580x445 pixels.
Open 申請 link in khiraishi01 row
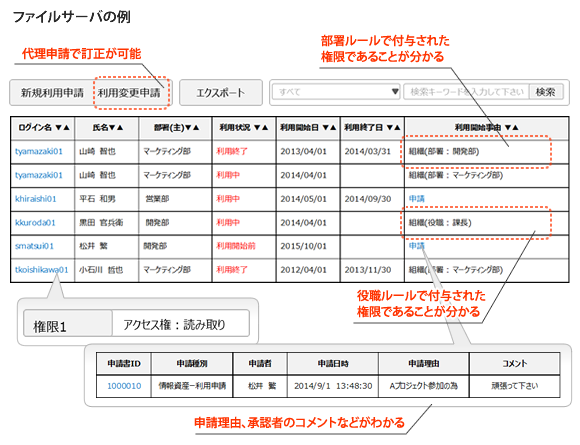[x=417, y=199]
